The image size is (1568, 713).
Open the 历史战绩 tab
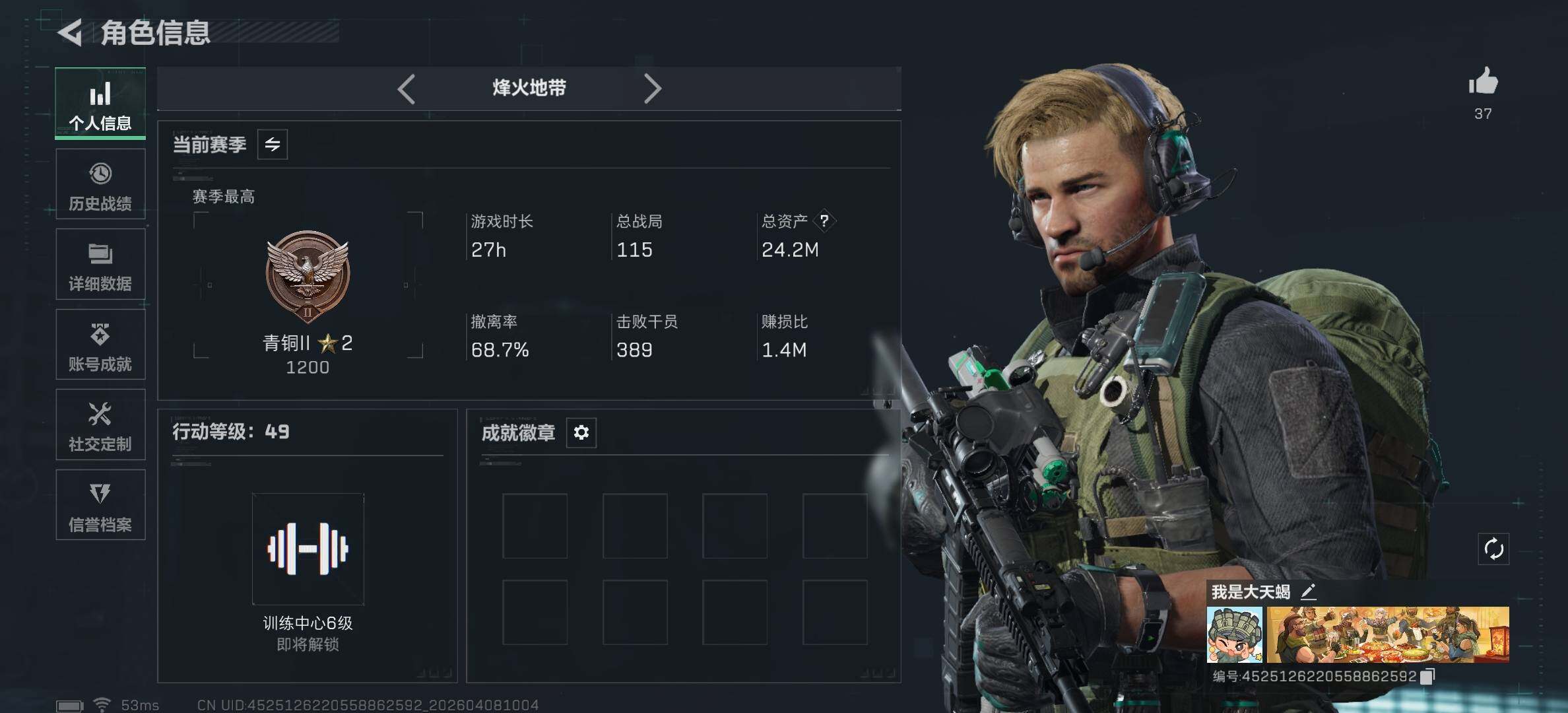pos(100,184)
